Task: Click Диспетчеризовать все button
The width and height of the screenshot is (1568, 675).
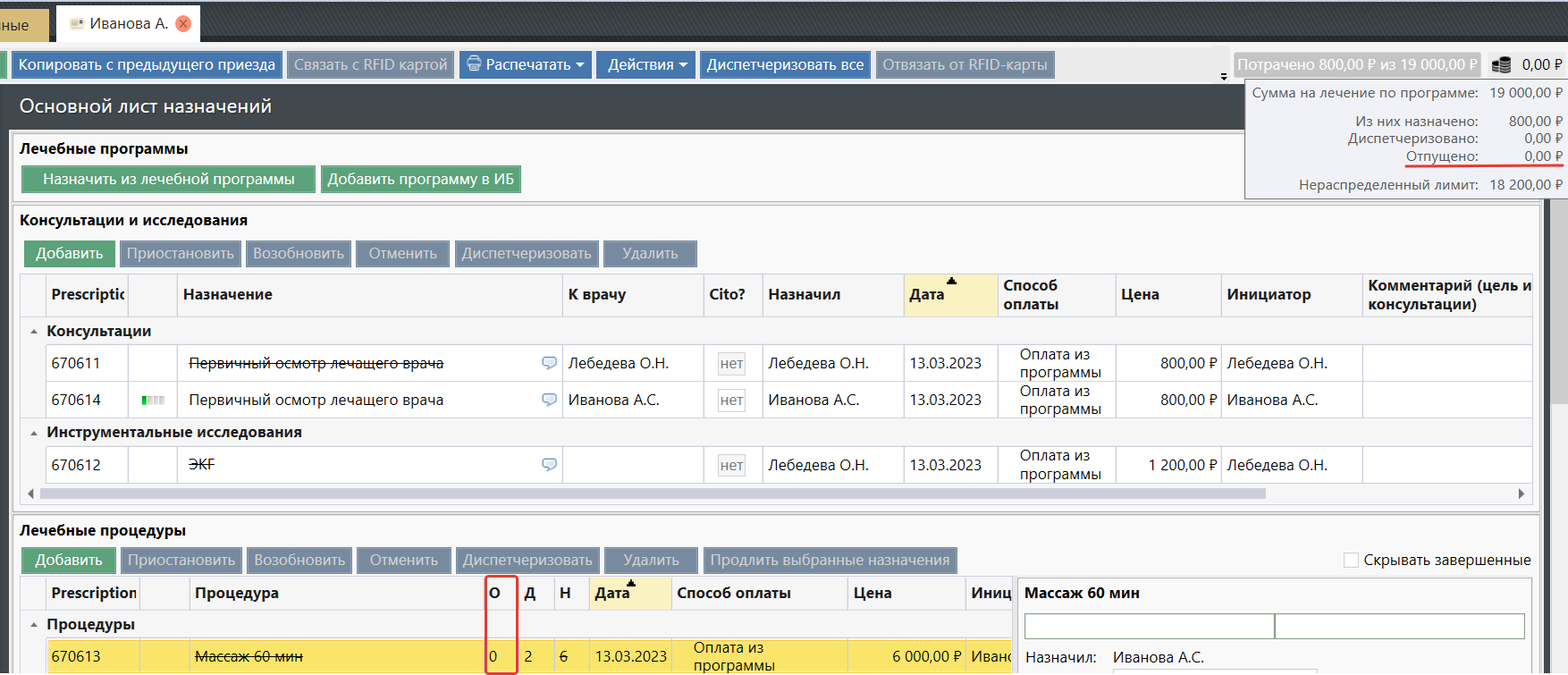Action: coord(784,64)
